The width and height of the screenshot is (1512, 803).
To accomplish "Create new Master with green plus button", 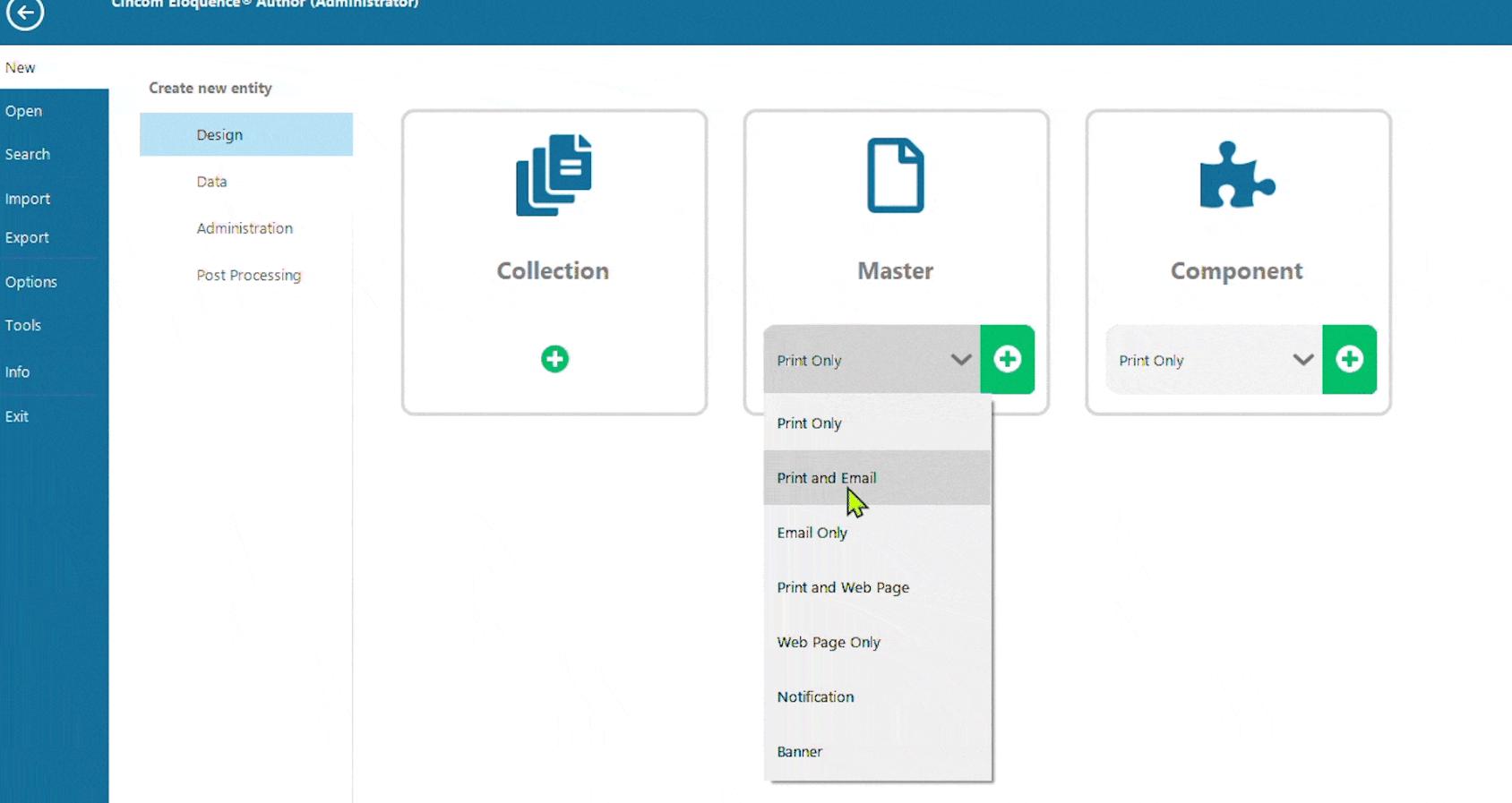I will 1007,359.
